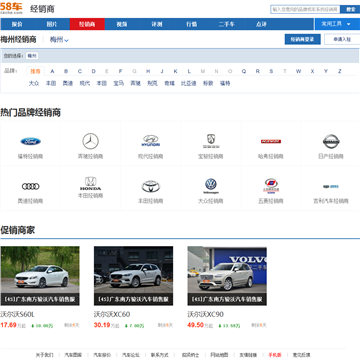Open the red 手机版 footer link

(x=275, y=355)
